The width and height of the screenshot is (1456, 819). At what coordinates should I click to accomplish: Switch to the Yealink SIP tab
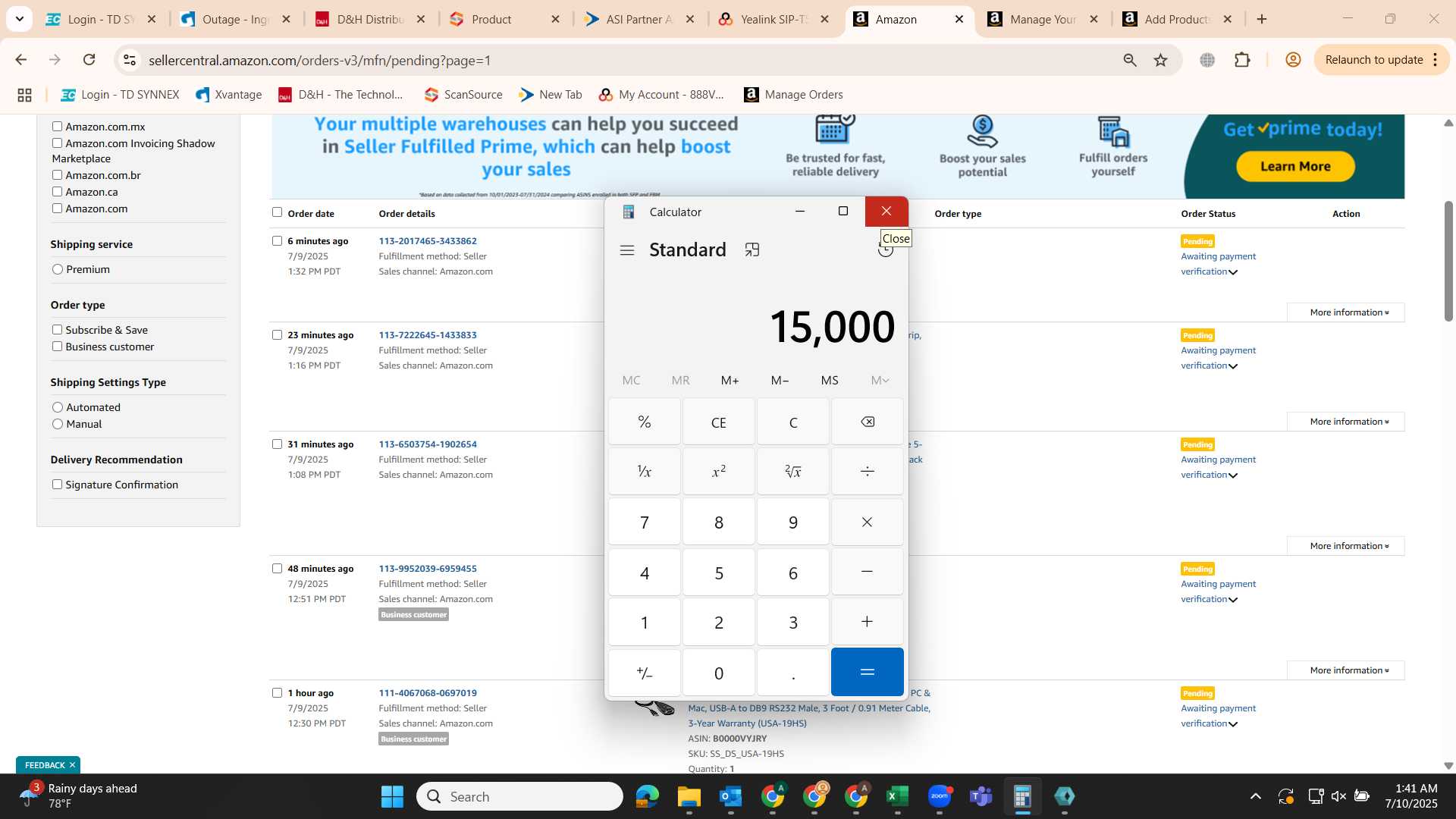point(774,19)
